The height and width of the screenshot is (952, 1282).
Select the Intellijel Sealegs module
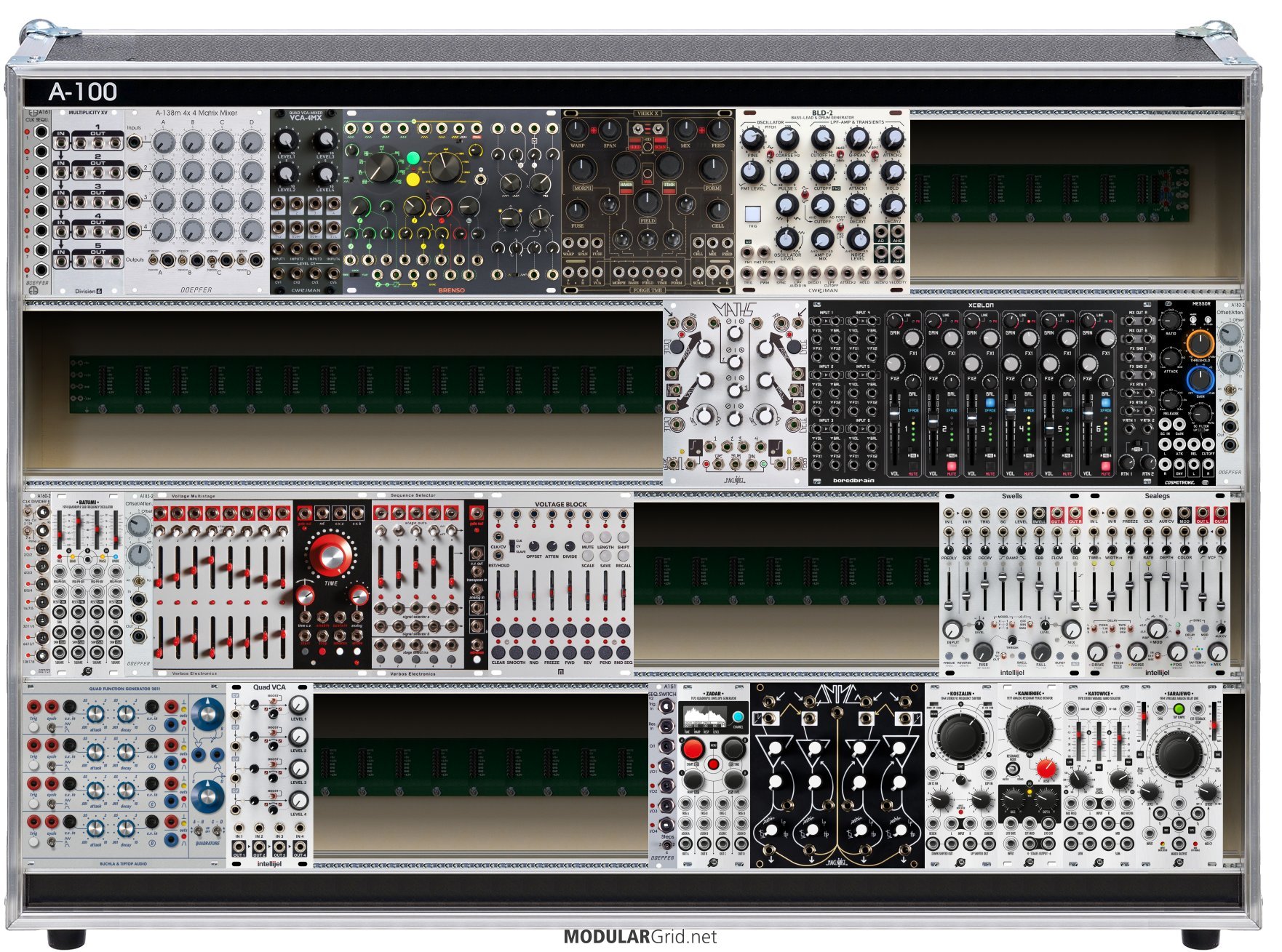(x=1157, y=584)
